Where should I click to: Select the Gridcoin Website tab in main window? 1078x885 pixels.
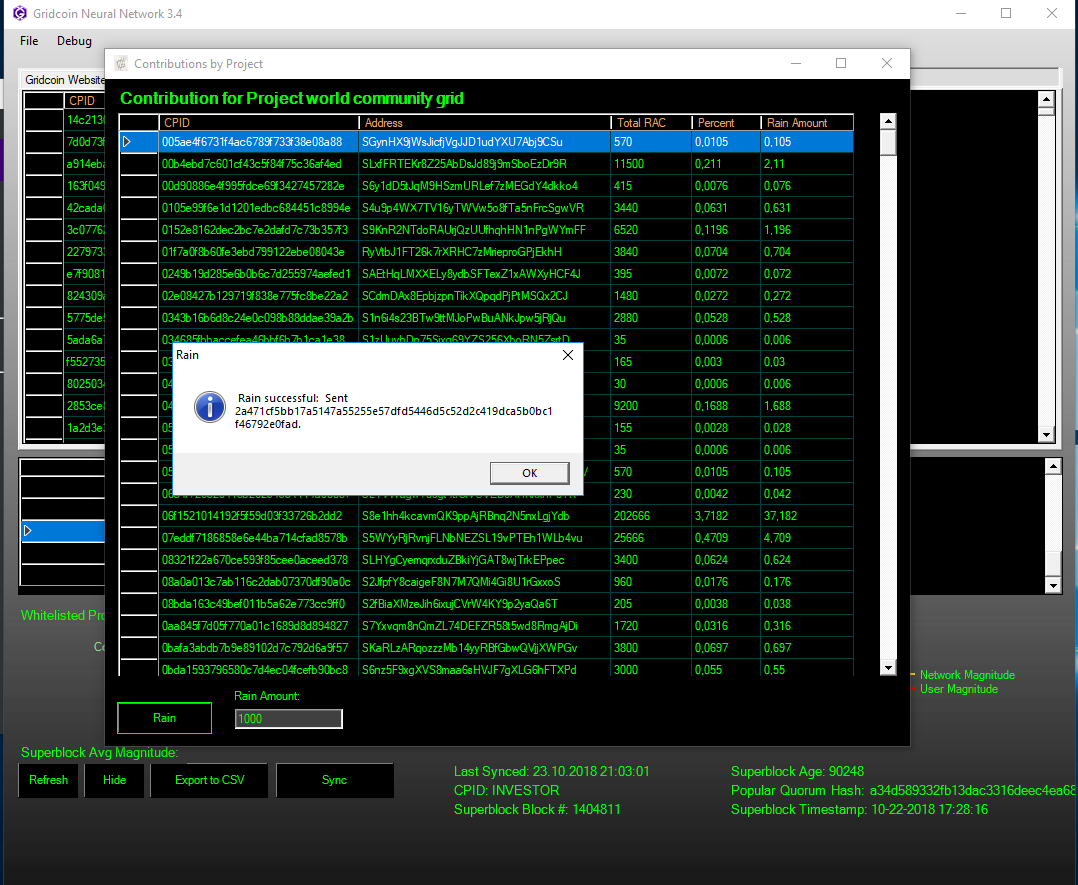coord(64,80)
